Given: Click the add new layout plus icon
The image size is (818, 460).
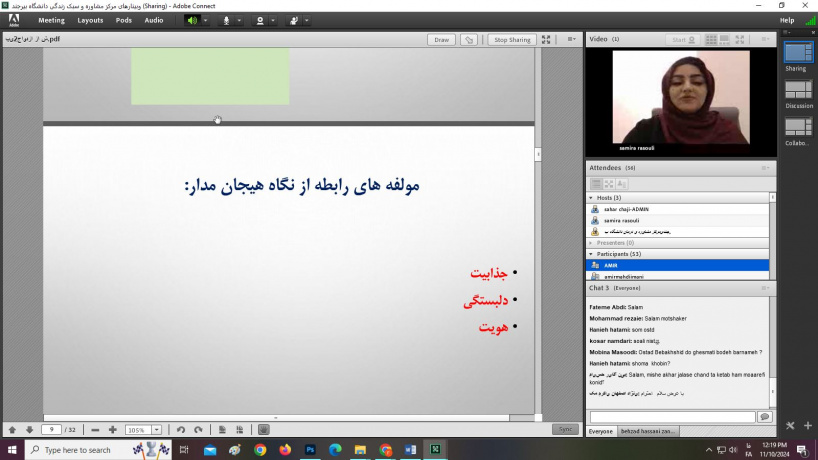Looking at the screenshot, I should tap(808, 426).
